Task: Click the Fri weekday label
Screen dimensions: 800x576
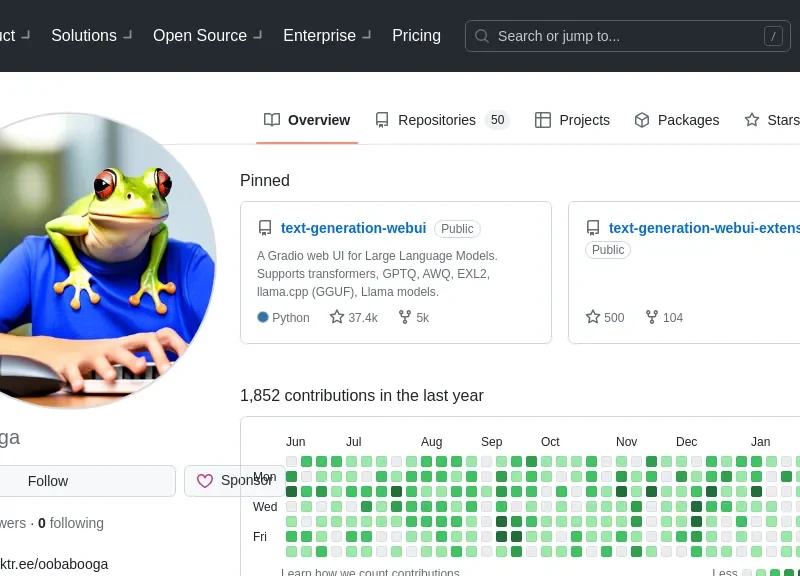Action: point(260,536)
